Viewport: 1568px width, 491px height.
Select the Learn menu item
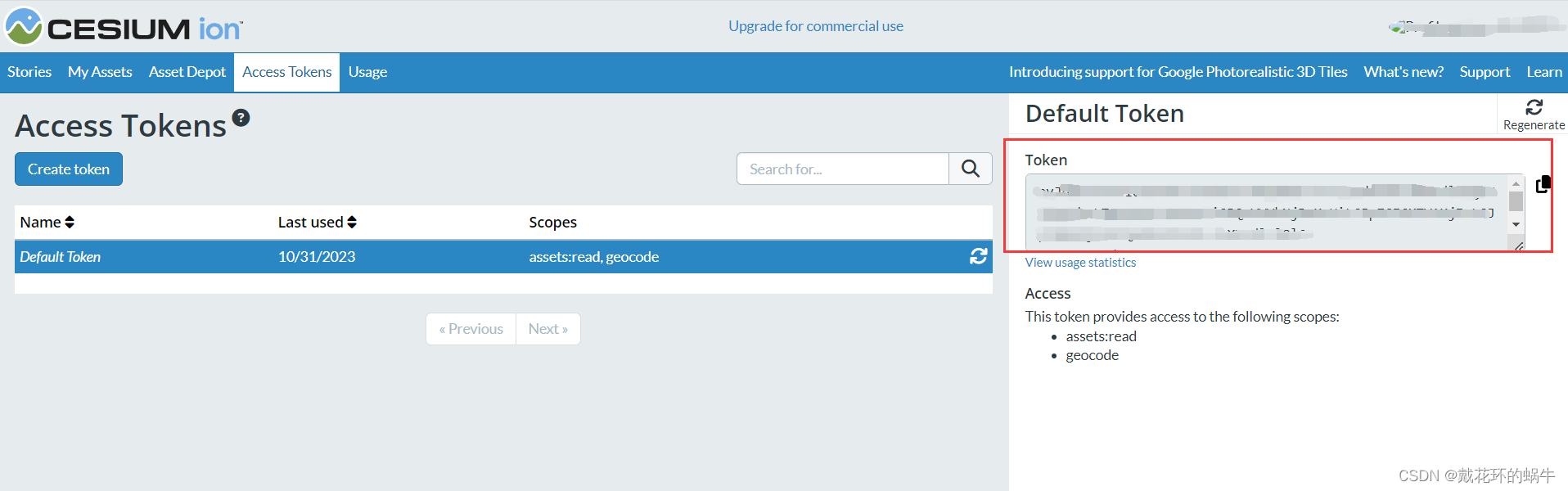click(1543, 72)
